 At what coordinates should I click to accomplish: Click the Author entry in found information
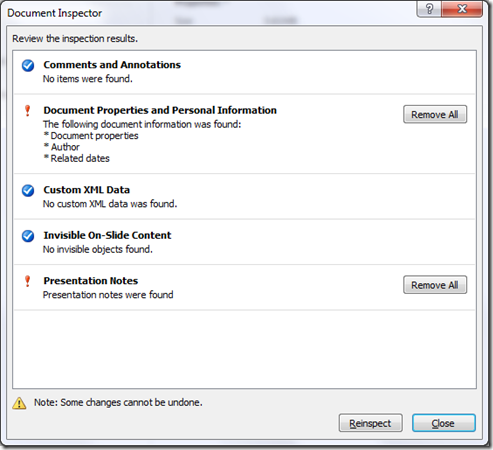[65, 147]
